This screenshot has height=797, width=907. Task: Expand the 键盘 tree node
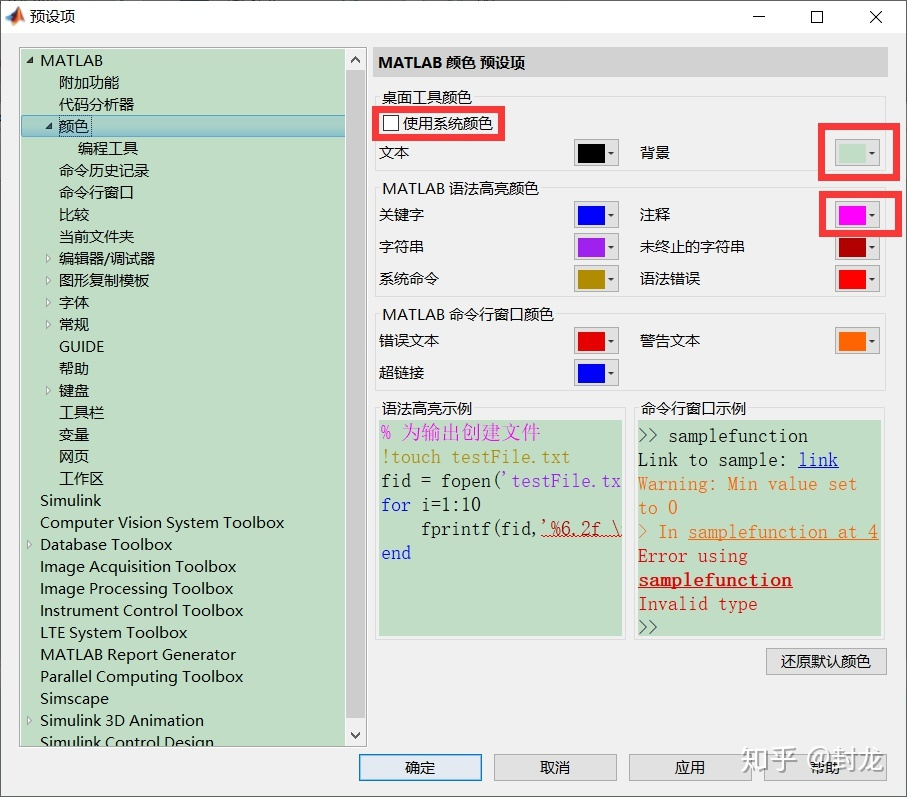(x=48, y=390)
